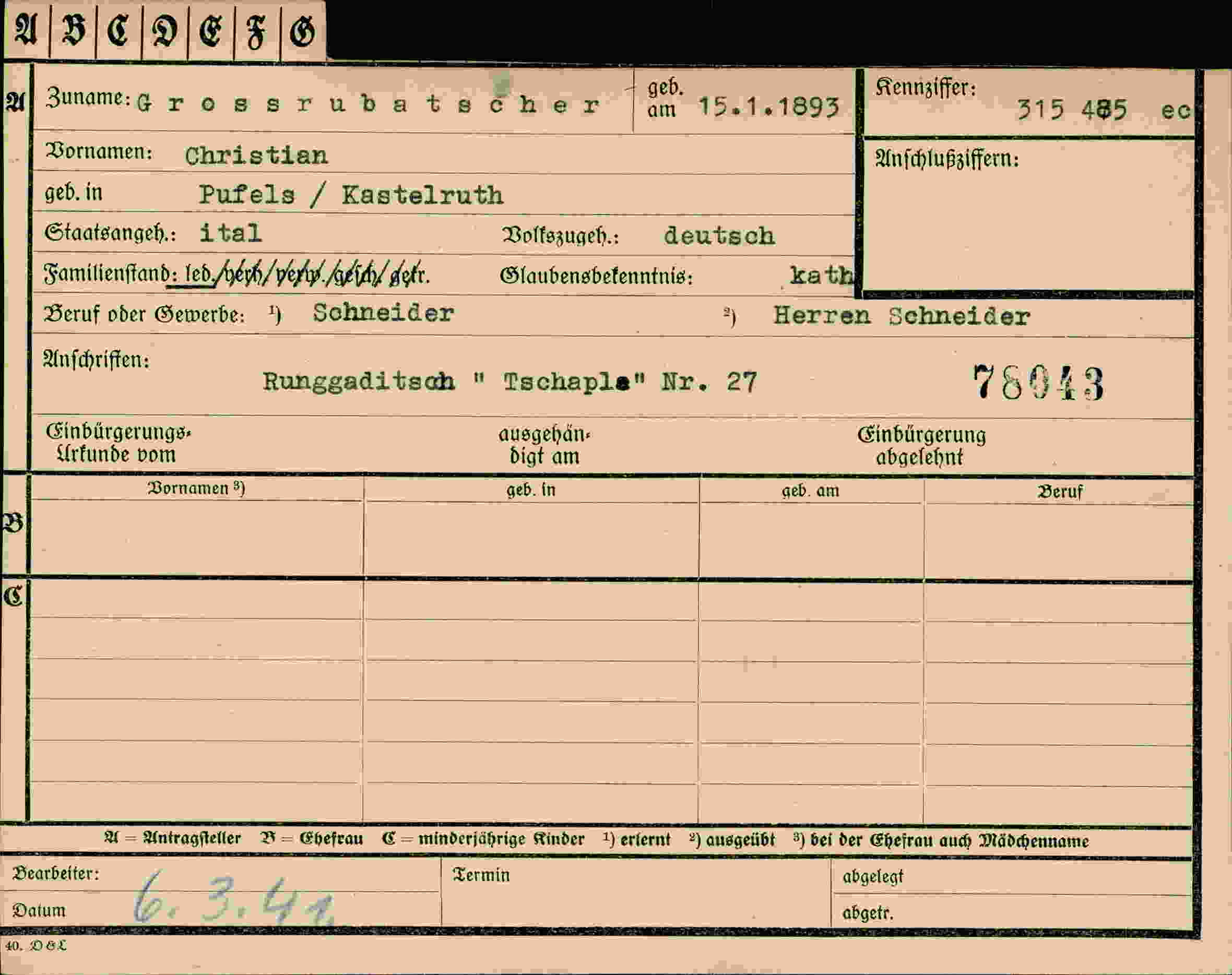Viewport: 1232px width, 975px height.
Task: Click the "Kennziffer:" label
Action: 926,88
